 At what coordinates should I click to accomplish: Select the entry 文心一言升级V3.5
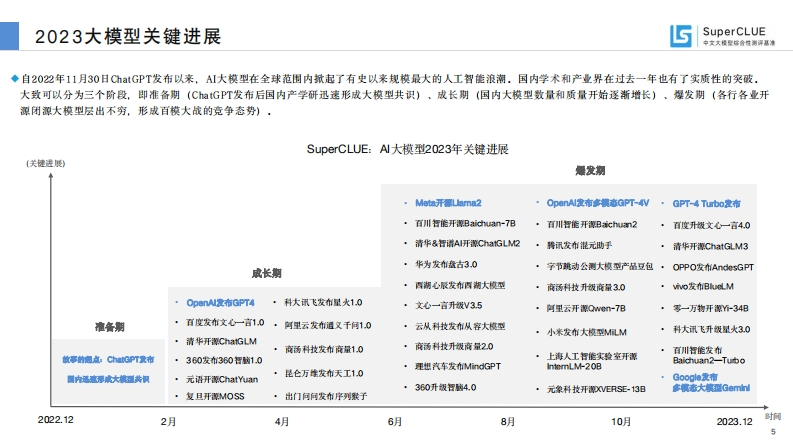(x=449, y=305)
